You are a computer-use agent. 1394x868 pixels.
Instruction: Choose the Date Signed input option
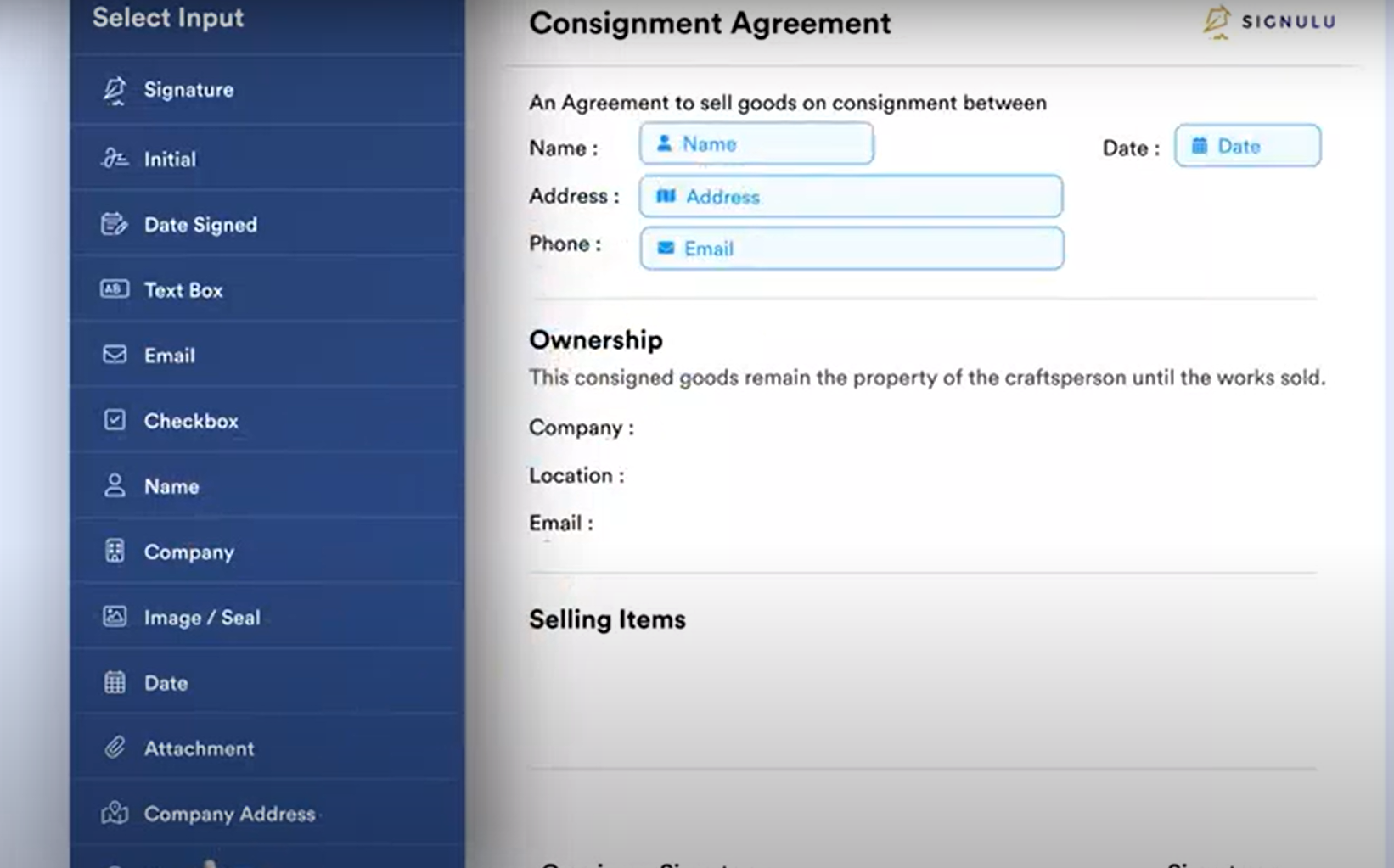pyautogui.click(x=200, y=224)
